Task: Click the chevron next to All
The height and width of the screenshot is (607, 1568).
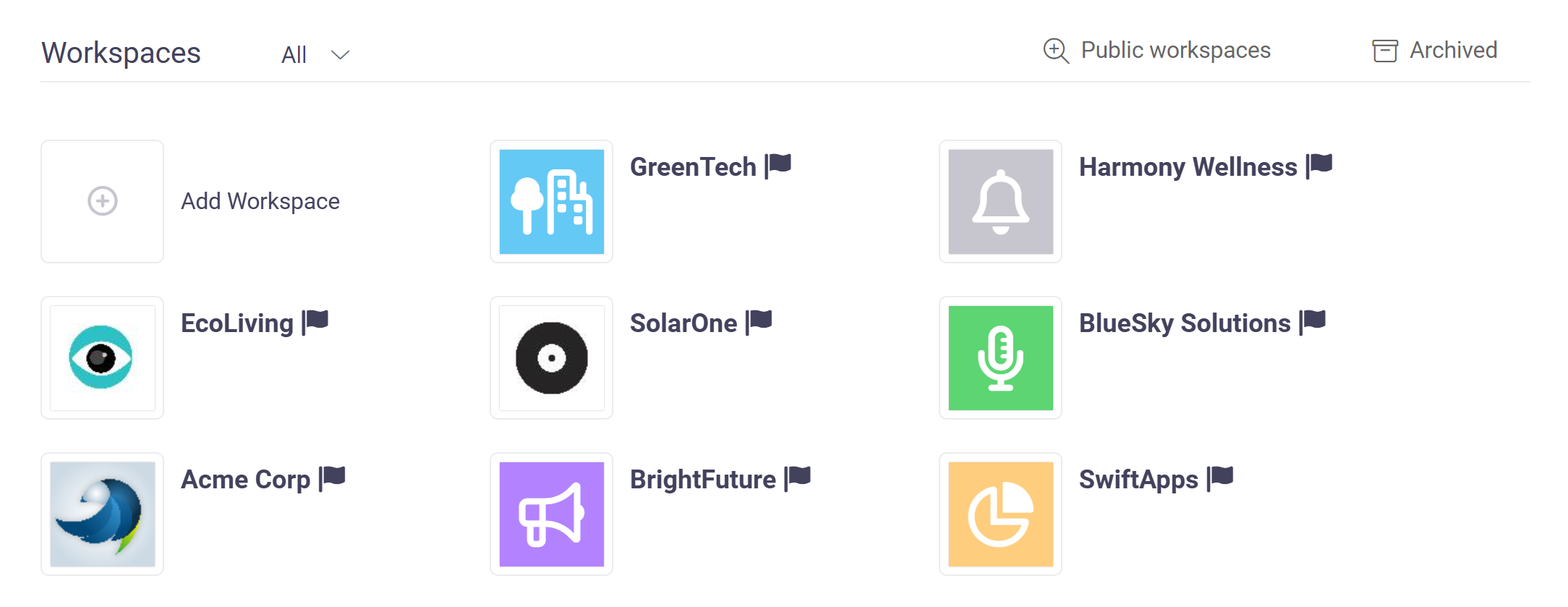Action: 340,55
